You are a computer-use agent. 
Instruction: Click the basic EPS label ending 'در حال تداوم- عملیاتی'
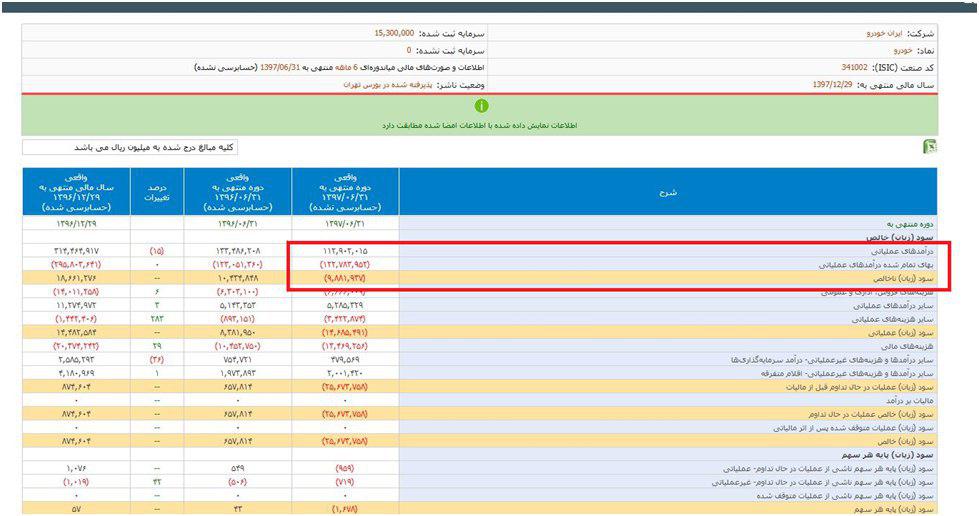(x=829, y=469)
